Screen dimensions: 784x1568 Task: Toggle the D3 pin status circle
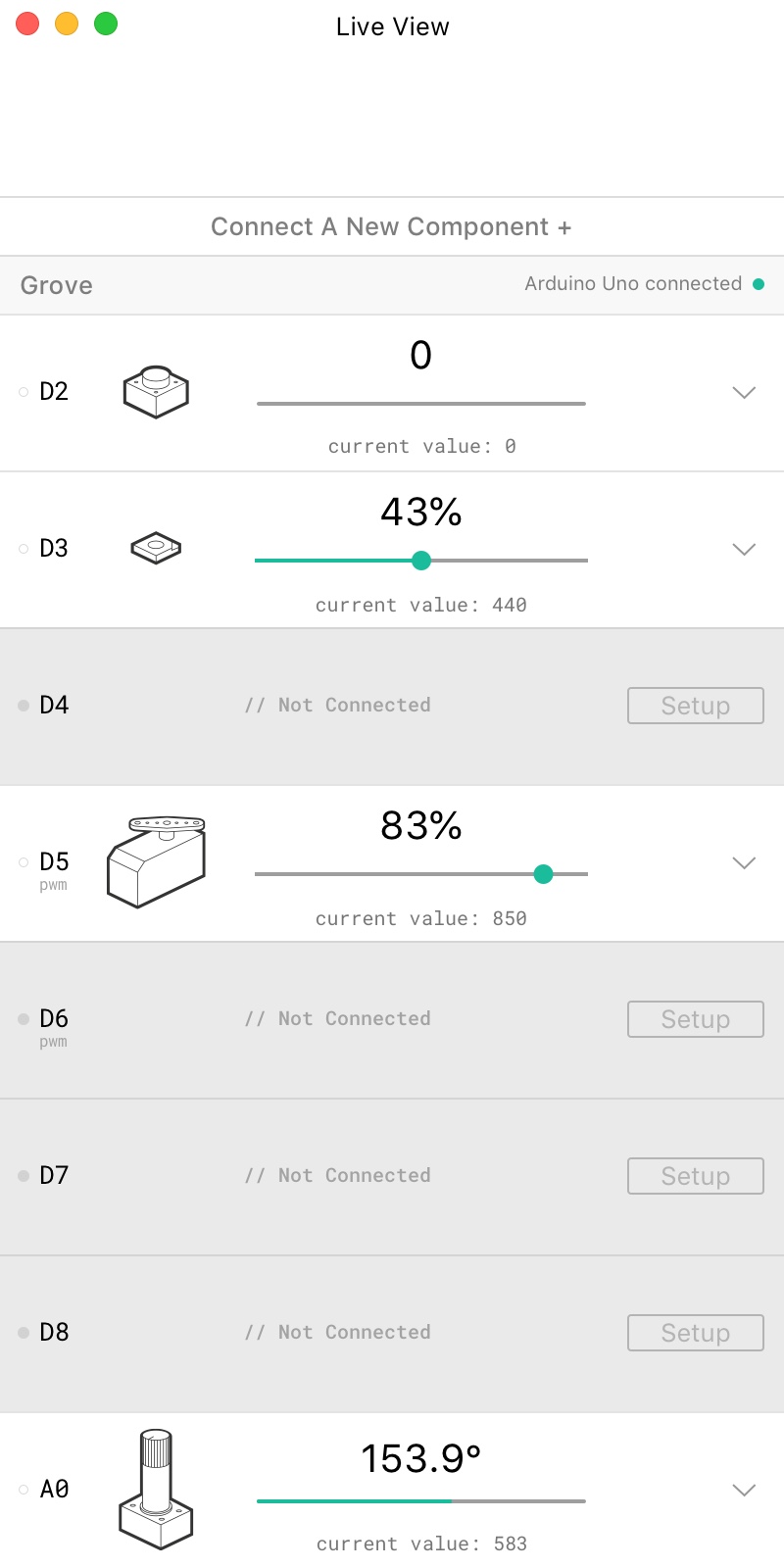[24, 549]
